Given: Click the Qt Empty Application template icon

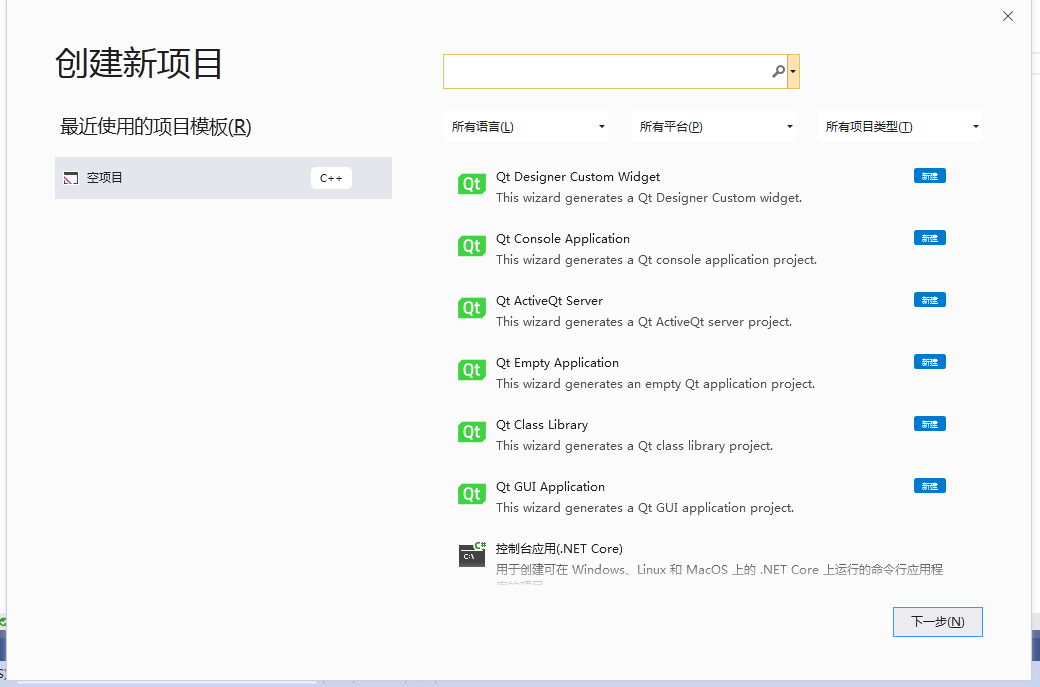Looking at the screenshot, I should coord(471,370).
